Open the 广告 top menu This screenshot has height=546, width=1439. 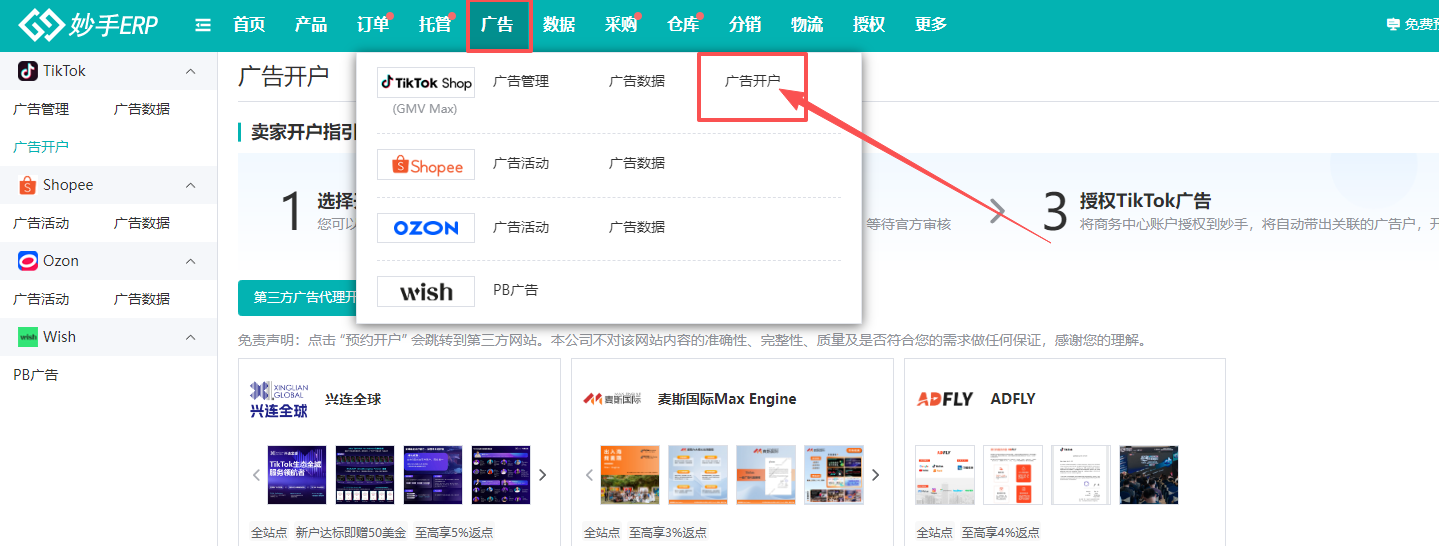[497, 25]
